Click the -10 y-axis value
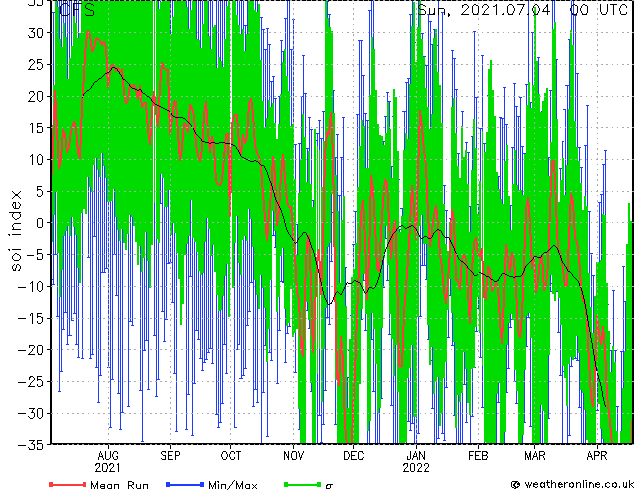634x490 pixels. (32, 287)
